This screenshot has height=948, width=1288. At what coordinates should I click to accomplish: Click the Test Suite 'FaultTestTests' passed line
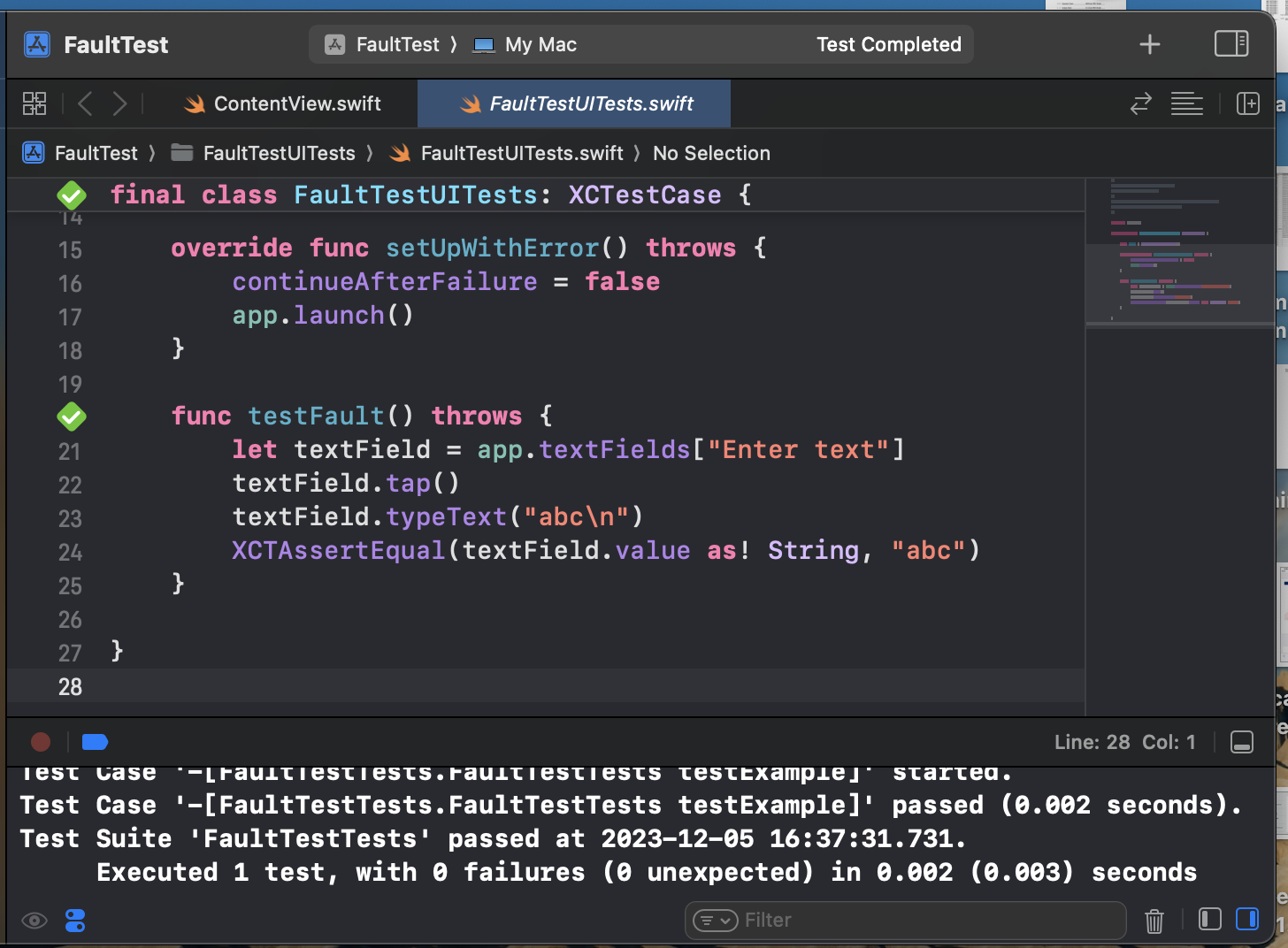(494, 838)
